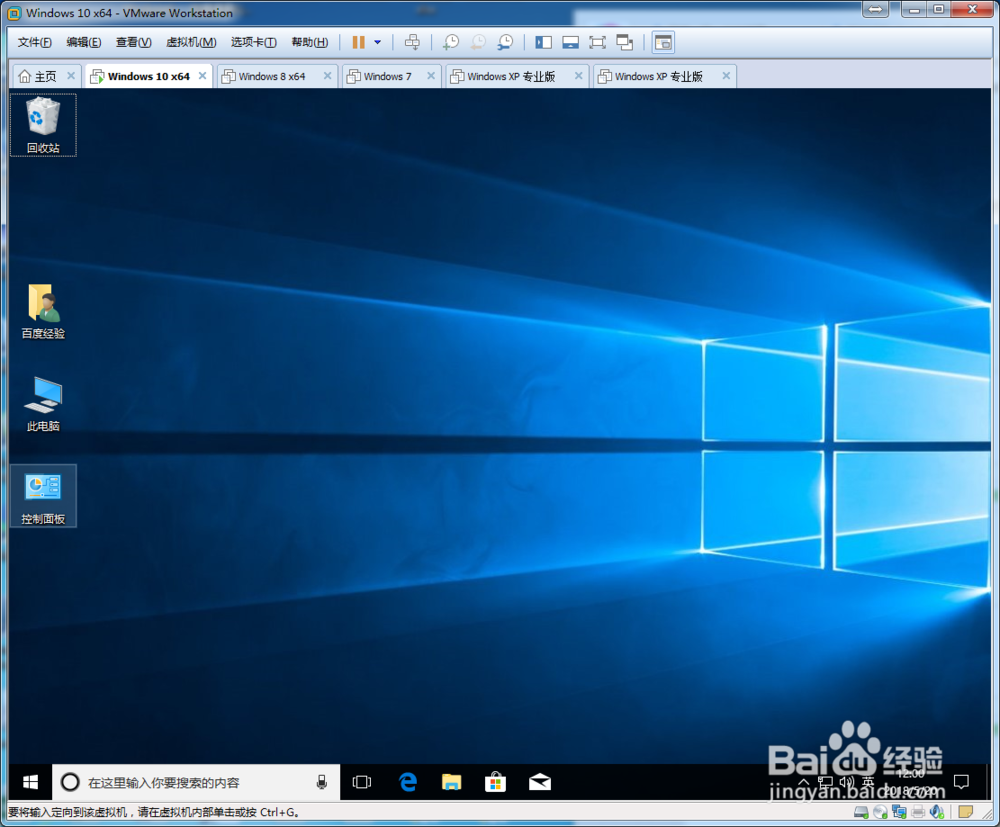This screenshot has width=1000, height=827.
Task: Select the 回收站 recycle bin desktop icon
Action: tap(43, 125)
